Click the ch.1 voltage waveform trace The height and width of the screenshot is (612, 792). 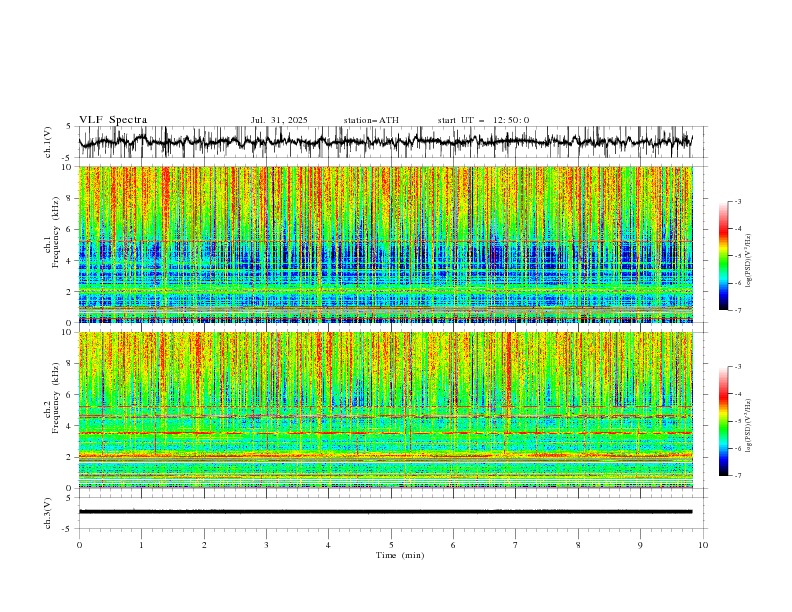coord(385,142)
